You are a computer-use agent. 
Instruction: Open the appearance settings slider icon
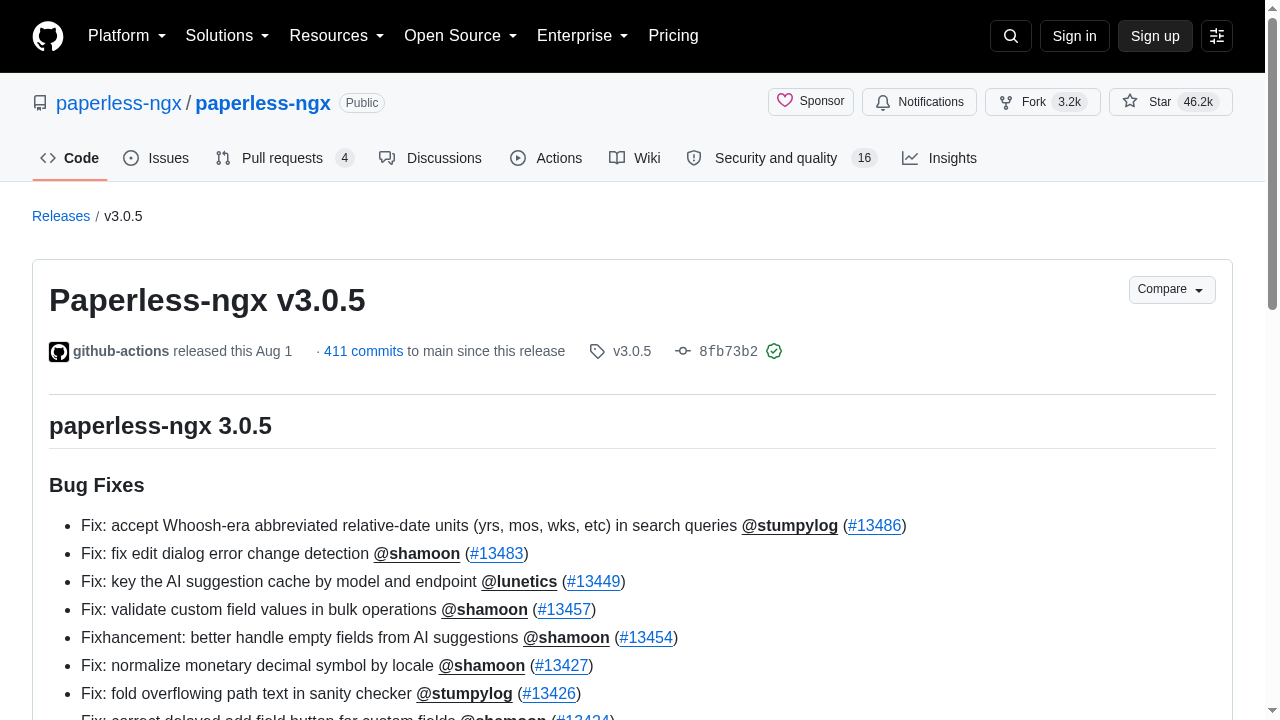coord(1217,36)
